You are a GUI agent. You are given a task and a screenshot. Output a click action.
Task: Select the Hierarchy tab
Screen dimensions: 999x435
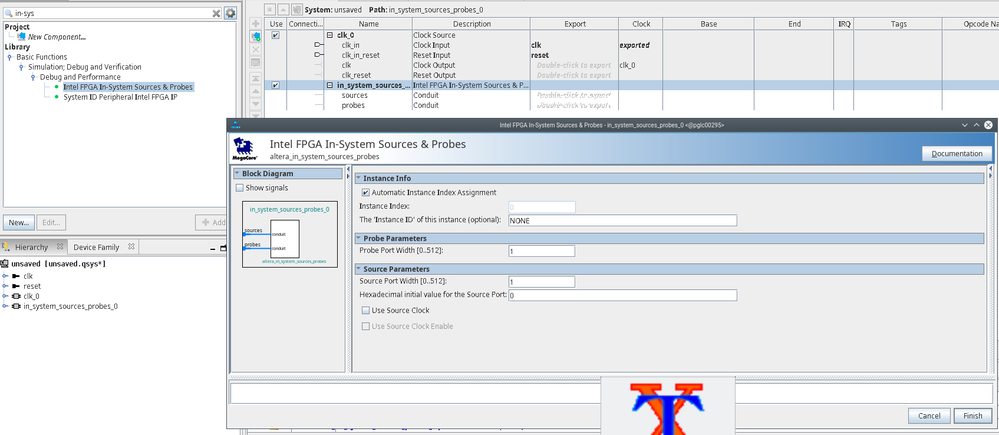point(30,247)
